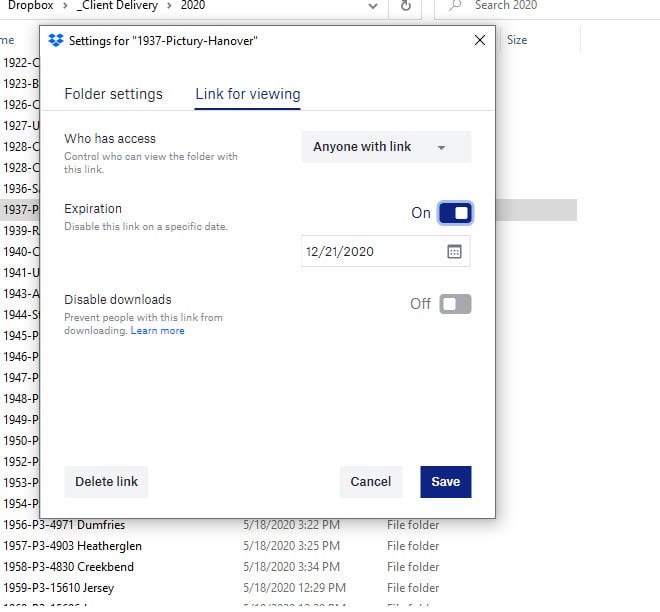Click the Delete link button
Image resolution: width=660 pixels, height=612 pixels.
(106, 482)
